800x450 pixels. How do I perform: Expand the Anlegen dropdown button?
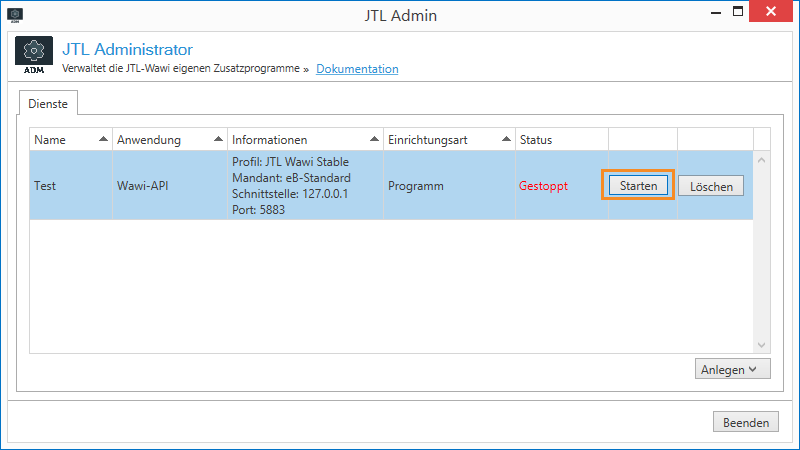pyautogui.click(x=733, y=370)
